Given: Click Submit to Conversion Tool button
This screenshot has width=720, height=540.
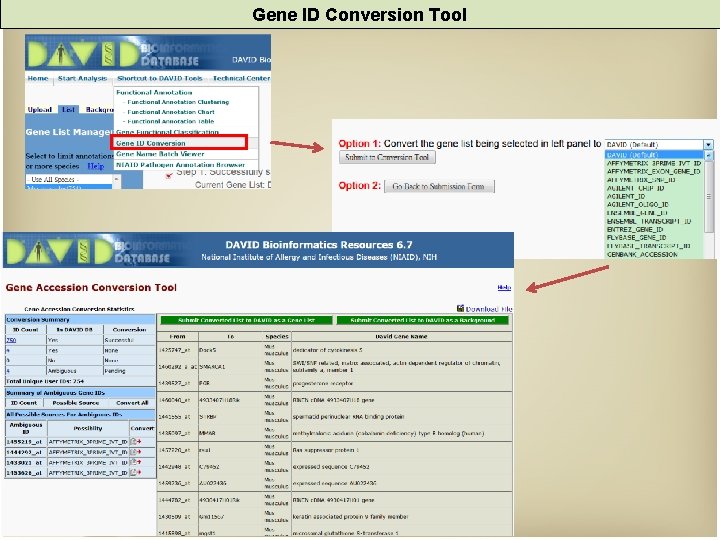Looking at the screenshot, I should [x=387, y=158].
